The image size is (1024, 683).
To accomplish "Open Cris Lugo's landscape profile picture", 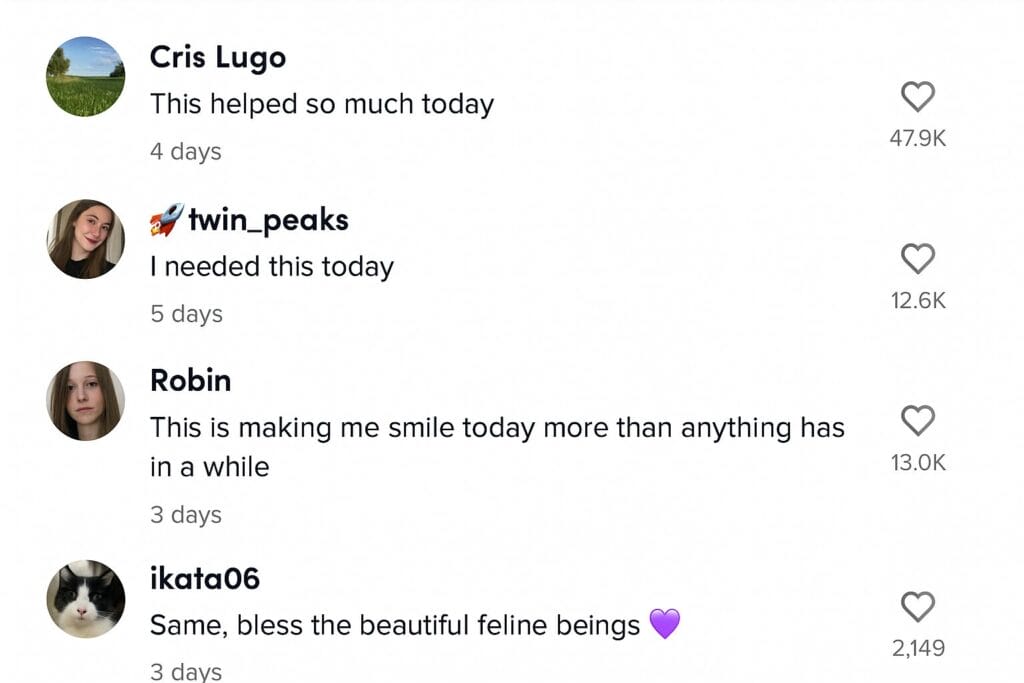I will [86, 76].
